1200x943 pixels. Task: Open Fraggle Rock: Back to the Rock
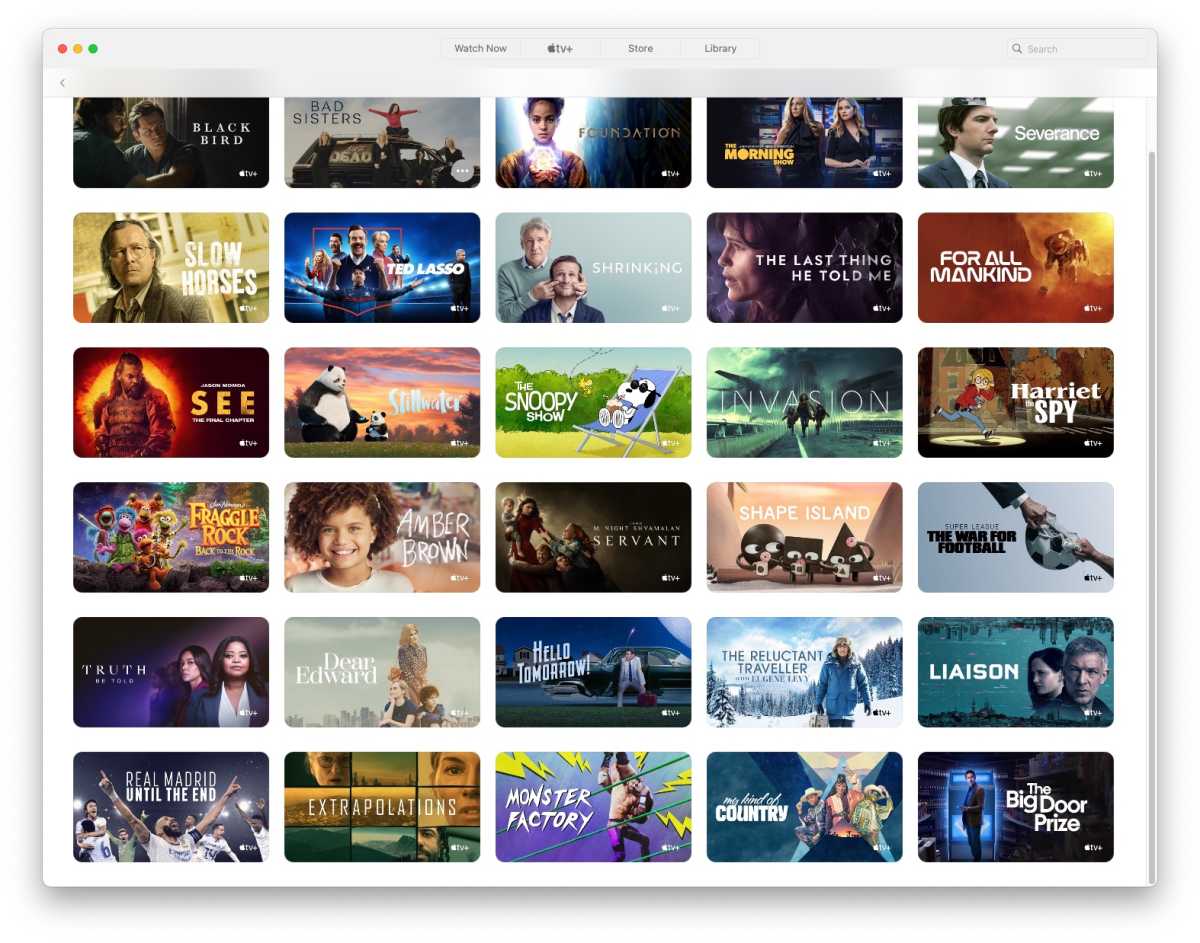tap(171, 537)
